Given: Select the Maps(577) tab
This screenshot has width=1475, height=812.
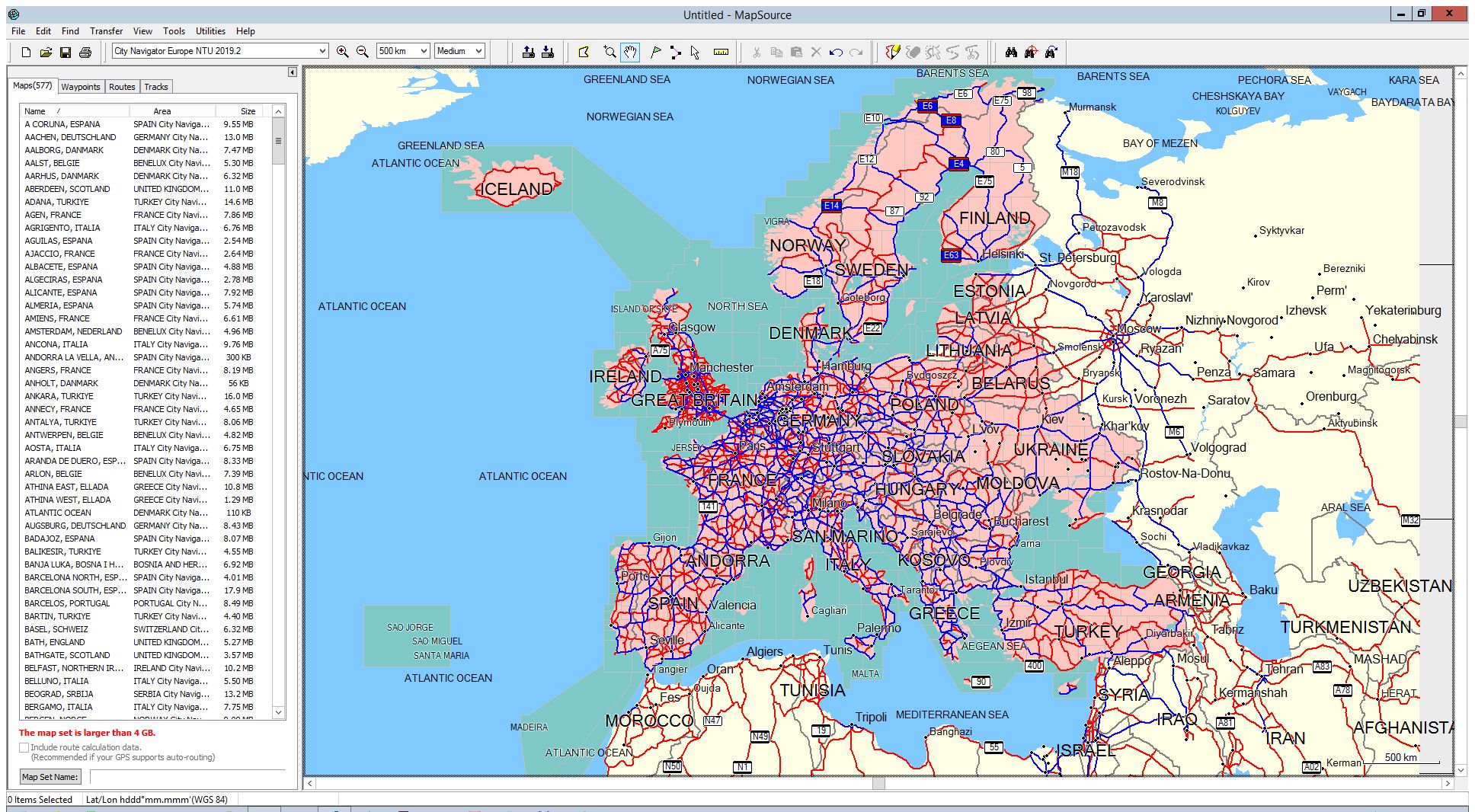Looking at the screenshot, I should (33, 85).
